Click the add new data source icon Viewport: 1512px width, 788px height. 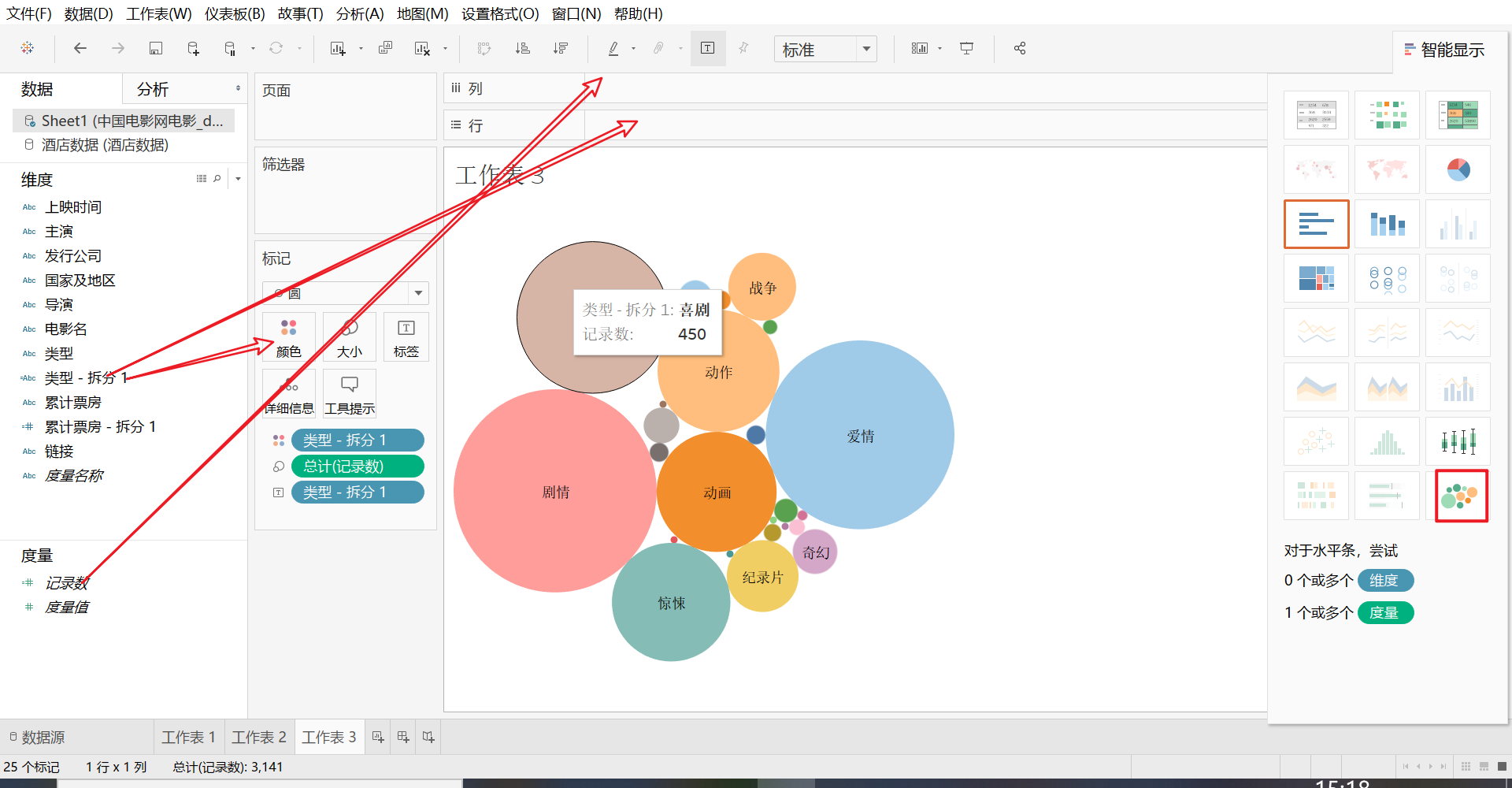(x=194, y=48)
